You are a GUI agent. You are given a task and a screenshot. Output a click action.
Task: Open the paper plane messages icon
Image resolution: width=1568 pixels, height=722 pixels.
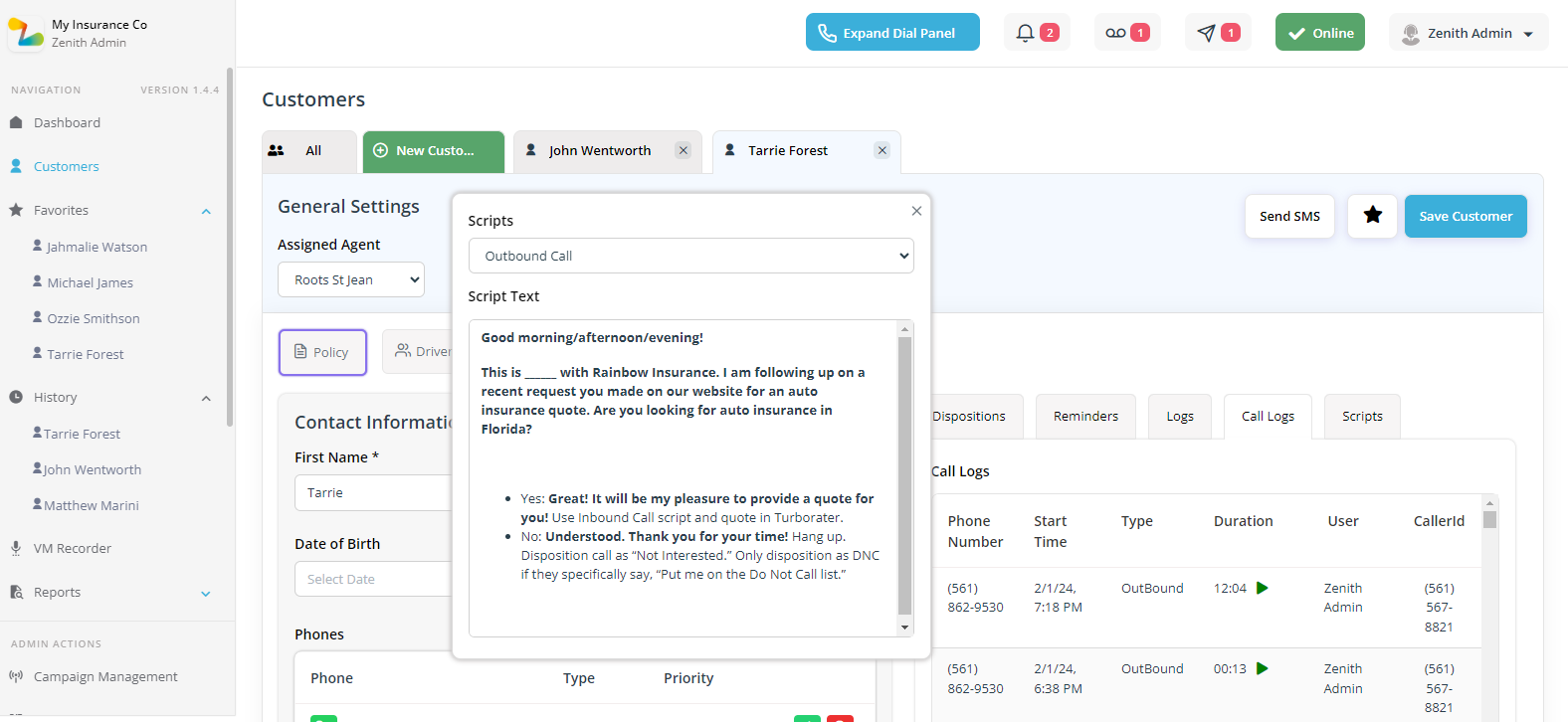pos(1206,33)
